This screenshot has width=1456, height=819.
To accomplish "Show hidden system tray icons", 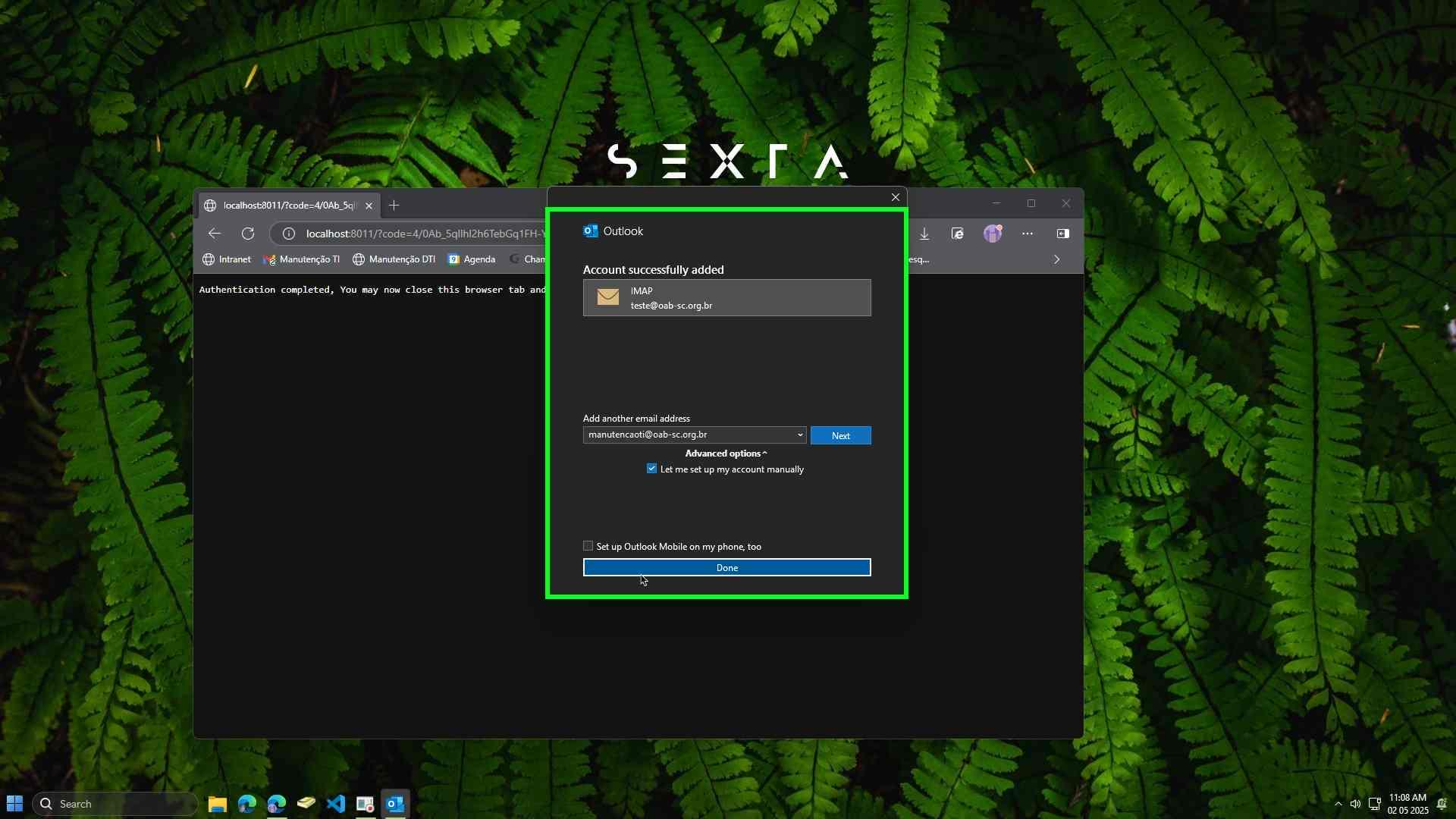I will (1338, 804).
